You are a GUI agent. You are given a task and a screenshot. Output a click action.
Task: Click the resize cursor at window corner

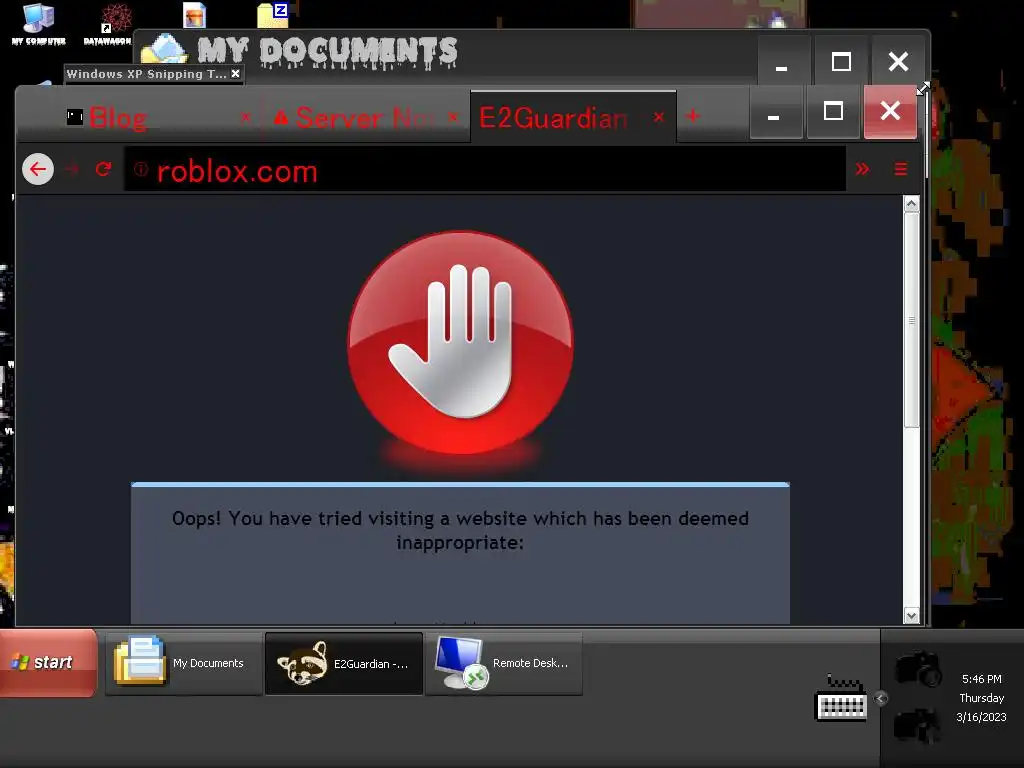point(923,89)
